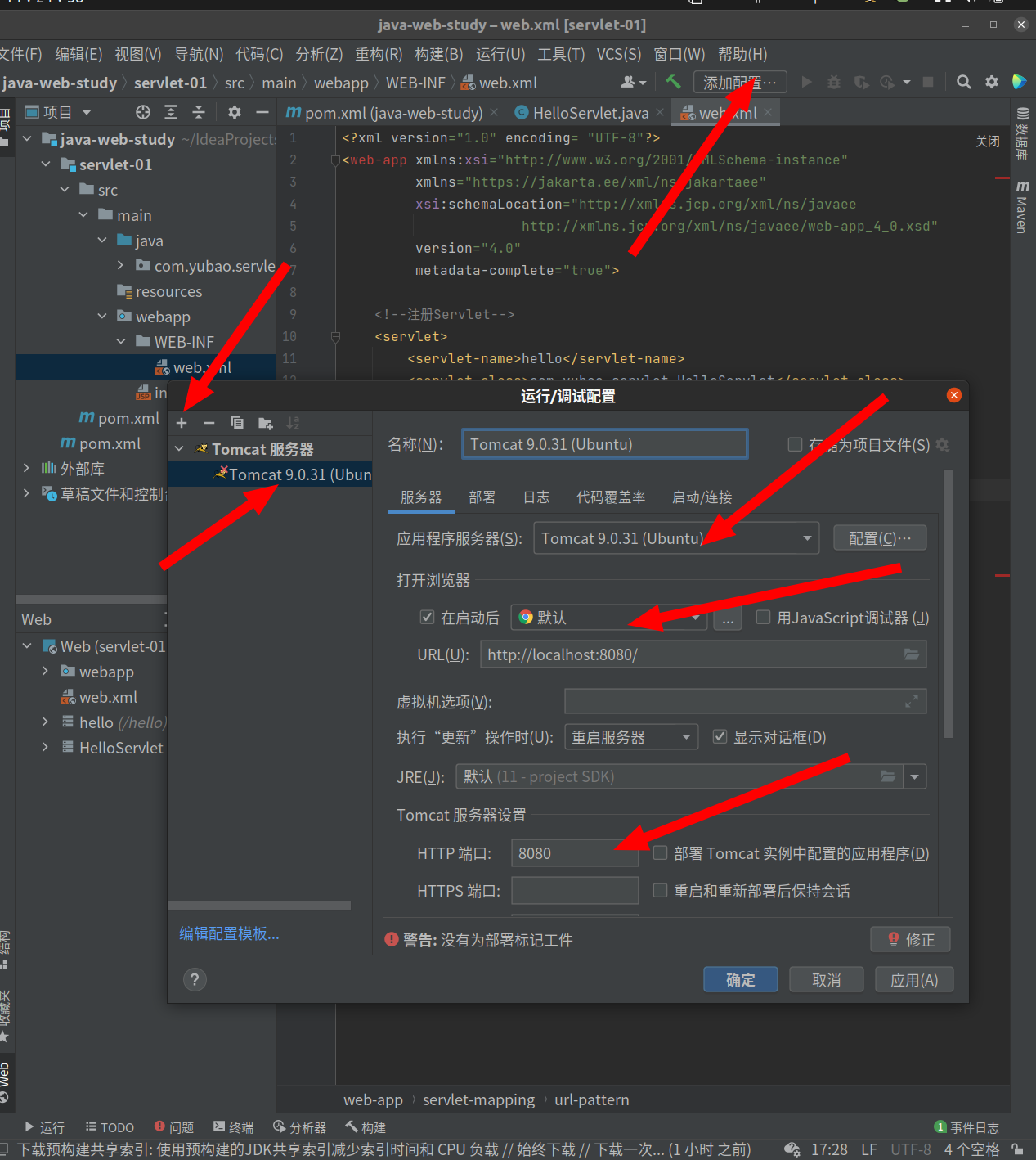Open Edit configuration templates link

coord(230,933)
